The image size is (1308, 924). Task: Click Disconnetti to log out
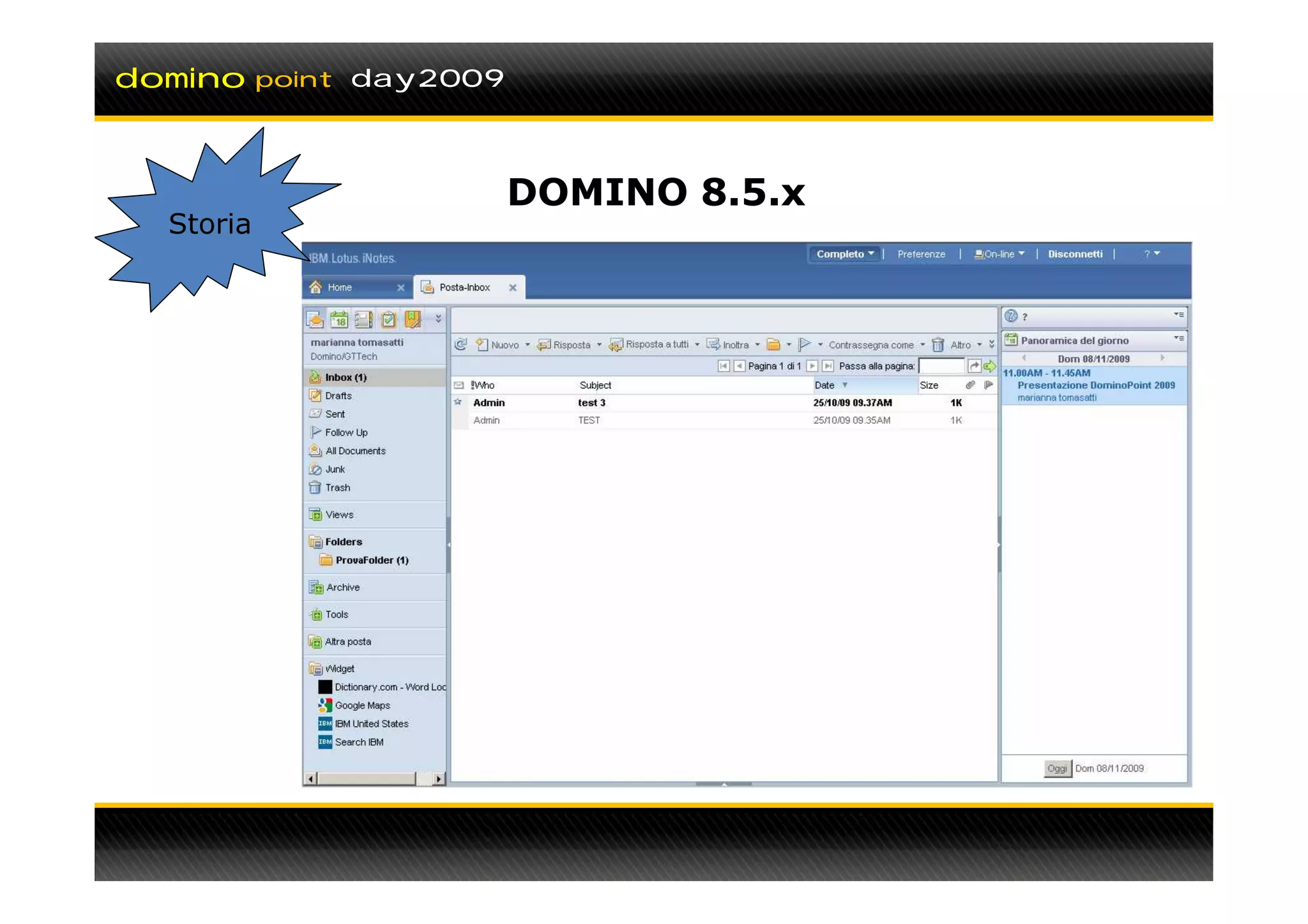1075,254
